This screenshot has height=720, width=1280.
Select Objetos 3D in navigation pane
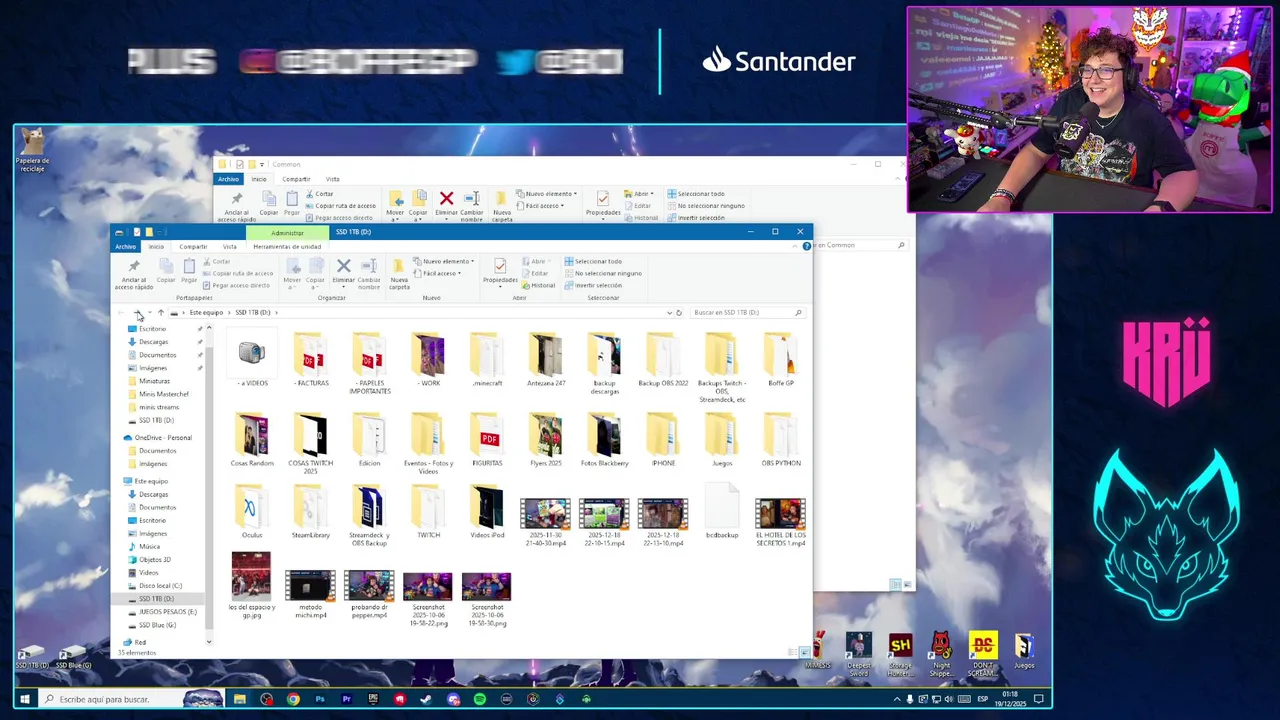tap(155, 560)
